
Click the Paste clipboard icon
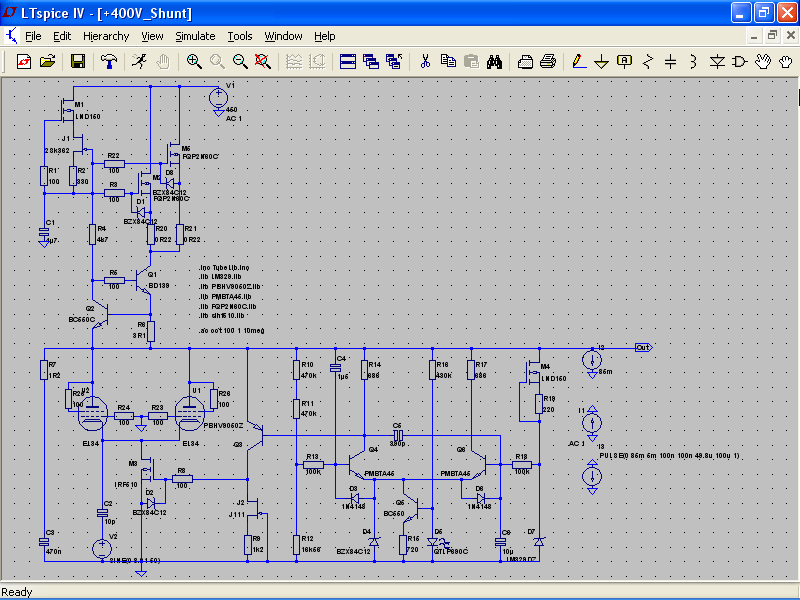[x=471, y=62]
